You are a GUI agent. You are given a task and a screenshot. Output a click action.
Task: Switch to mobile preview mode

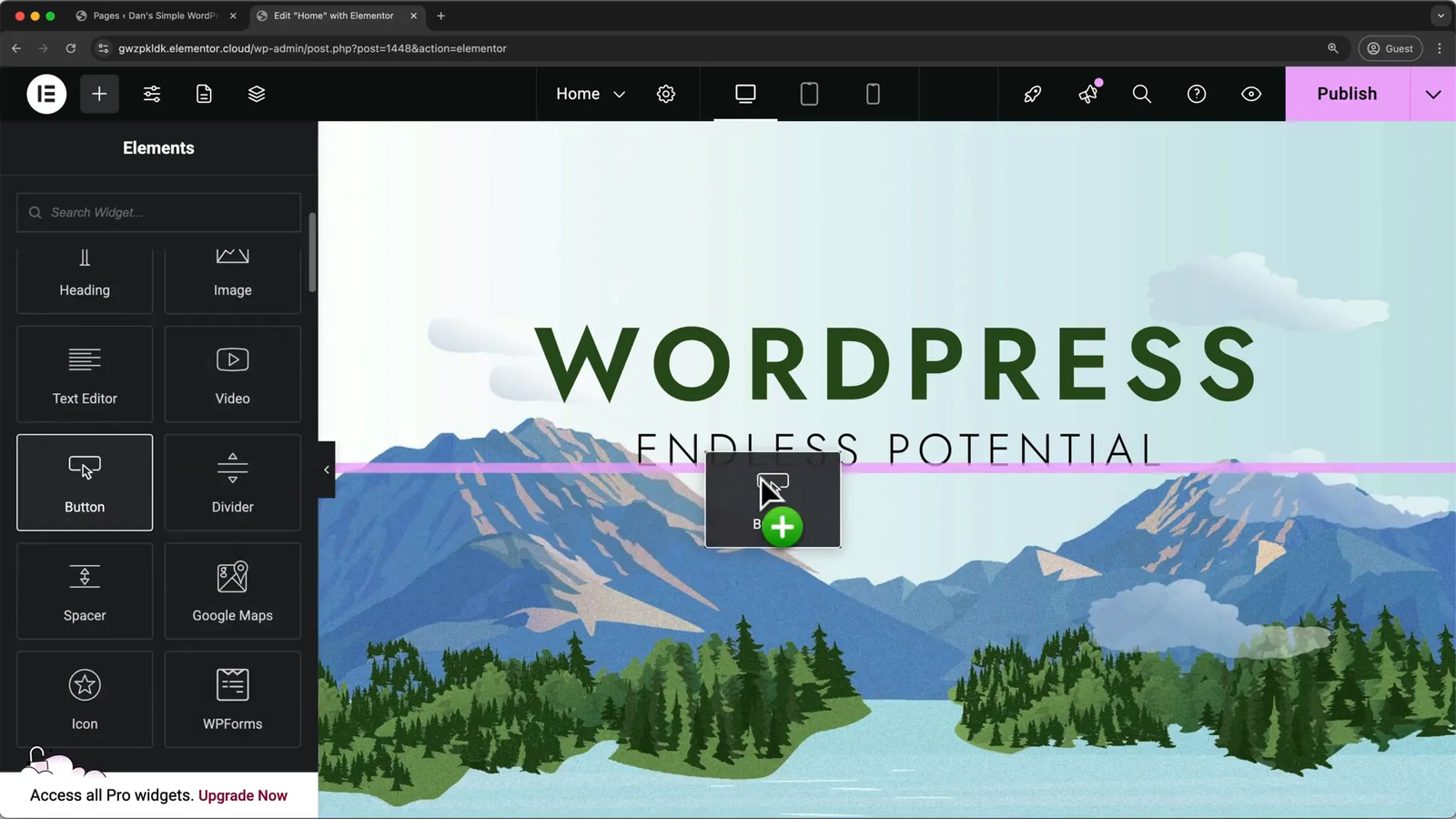tap(873, 94)
